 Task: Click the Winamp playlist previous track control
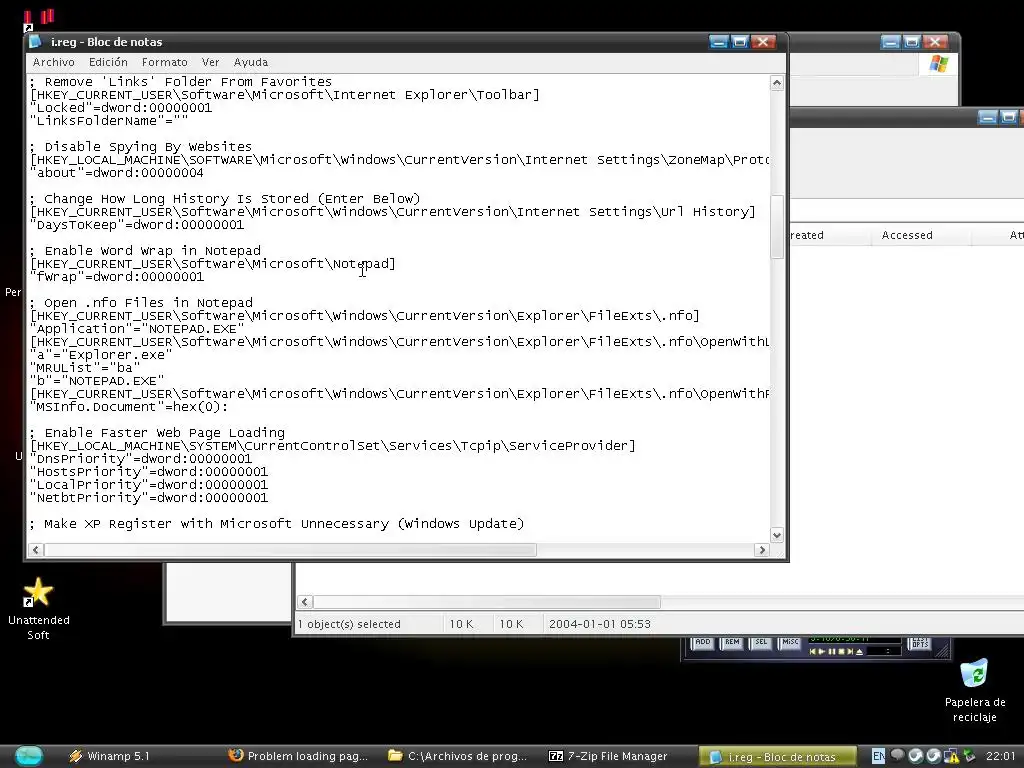pyautogui.click(x=812, y=652)
